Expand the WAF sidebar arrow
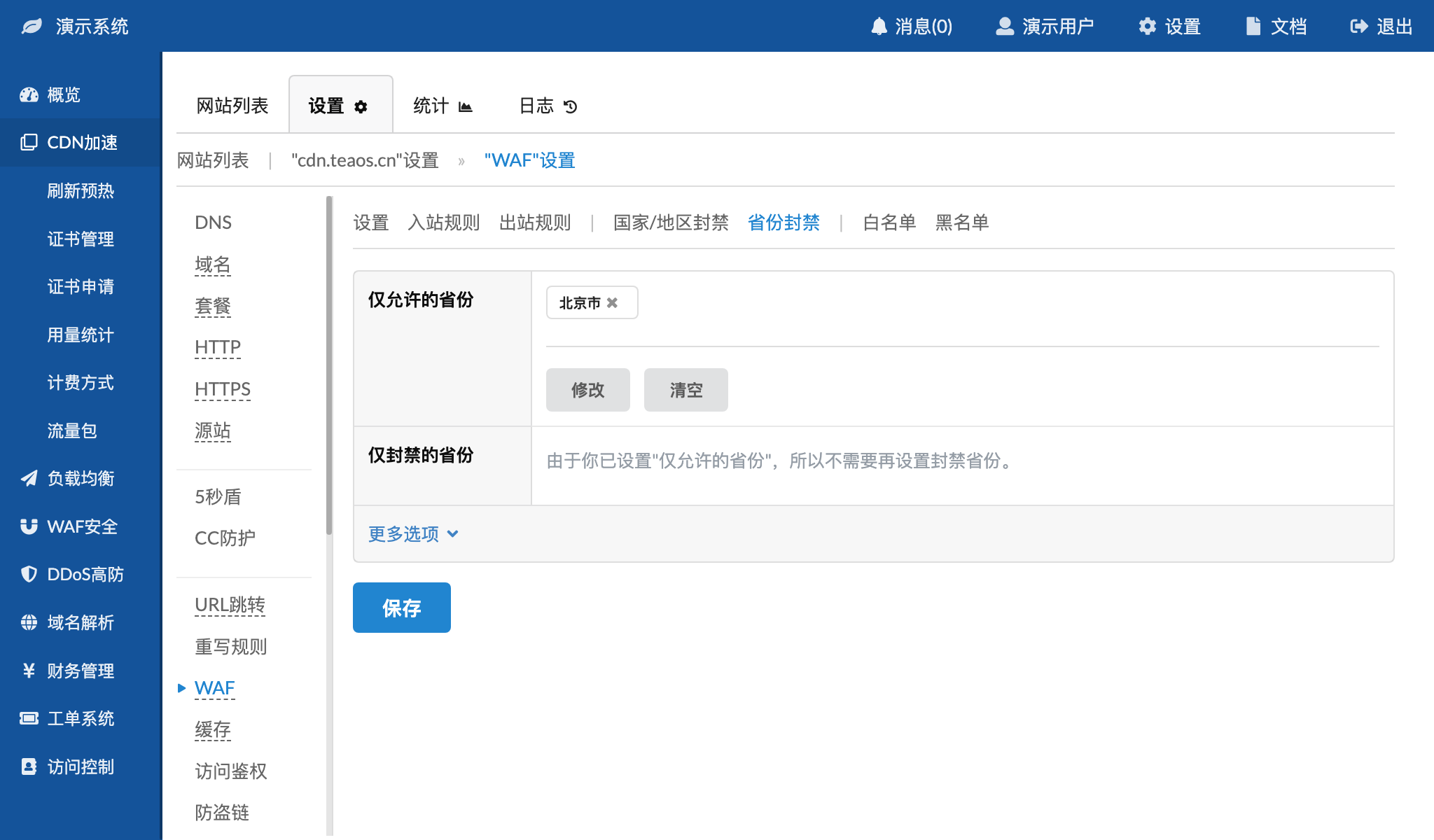This screenshot has width=1434, height=840. 181,688
